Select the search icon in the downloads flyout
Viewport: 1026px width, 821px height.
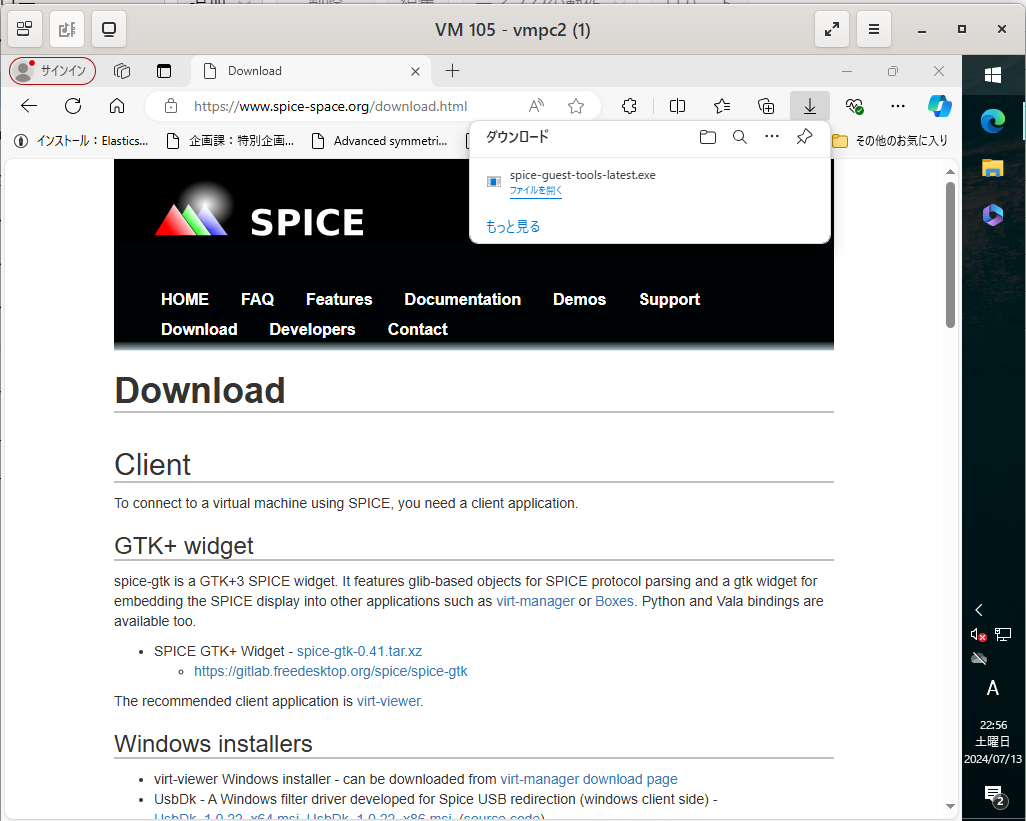pos(739,137)
